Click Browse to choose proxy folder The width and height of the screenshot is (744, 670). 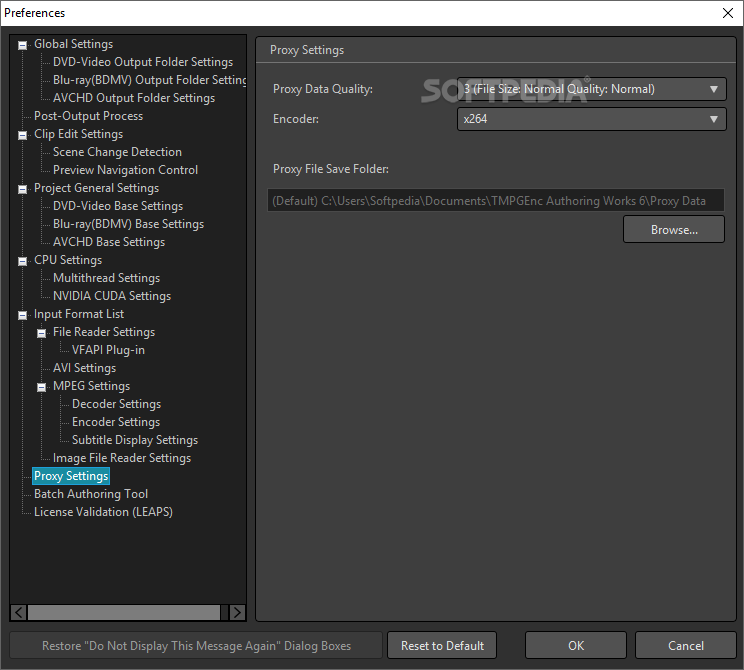[674, 230]
